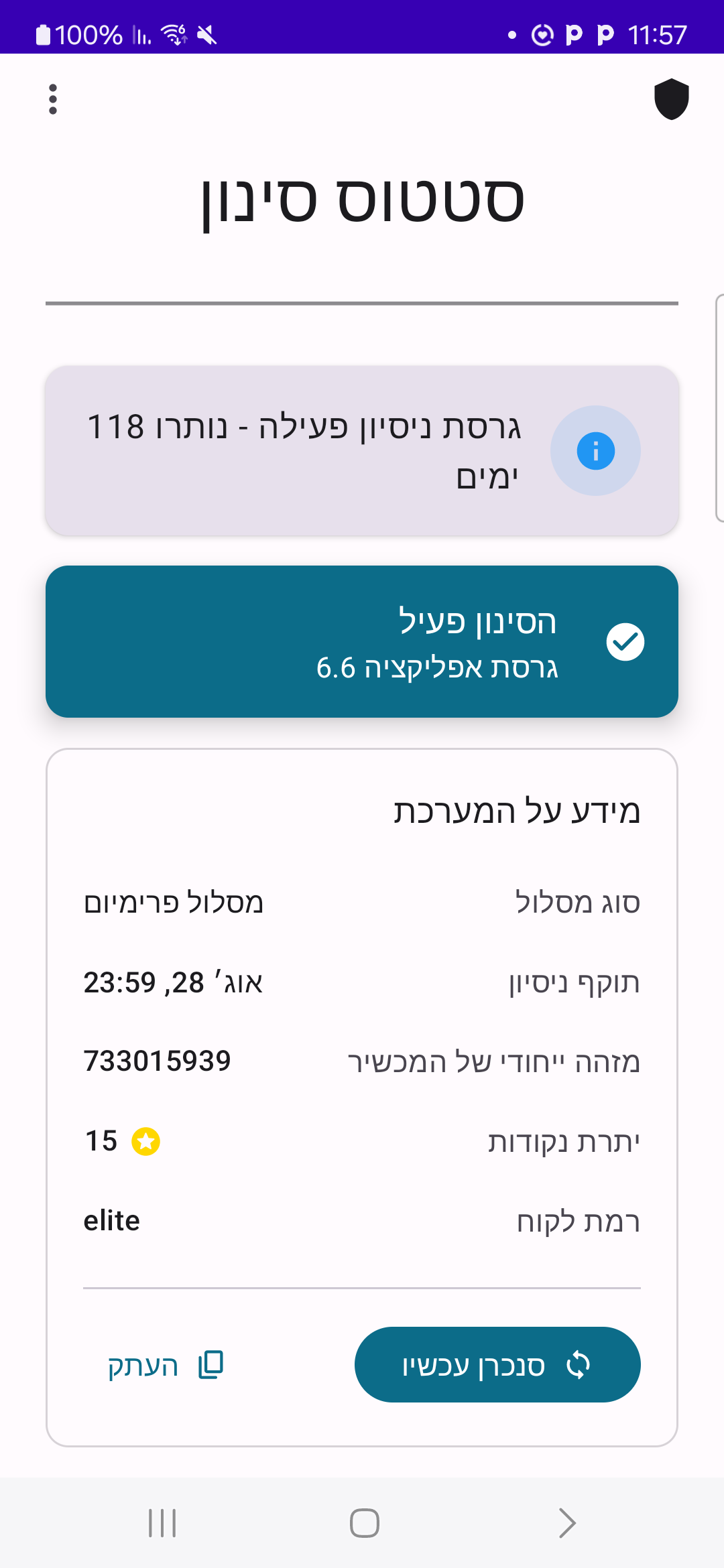Tap the Android home button

pyautogui.click(x=365, y=1523)
